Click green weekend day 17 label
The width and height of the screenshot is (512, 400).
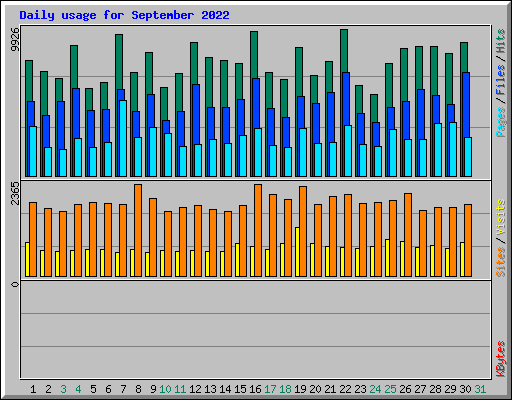coord(270,389)
